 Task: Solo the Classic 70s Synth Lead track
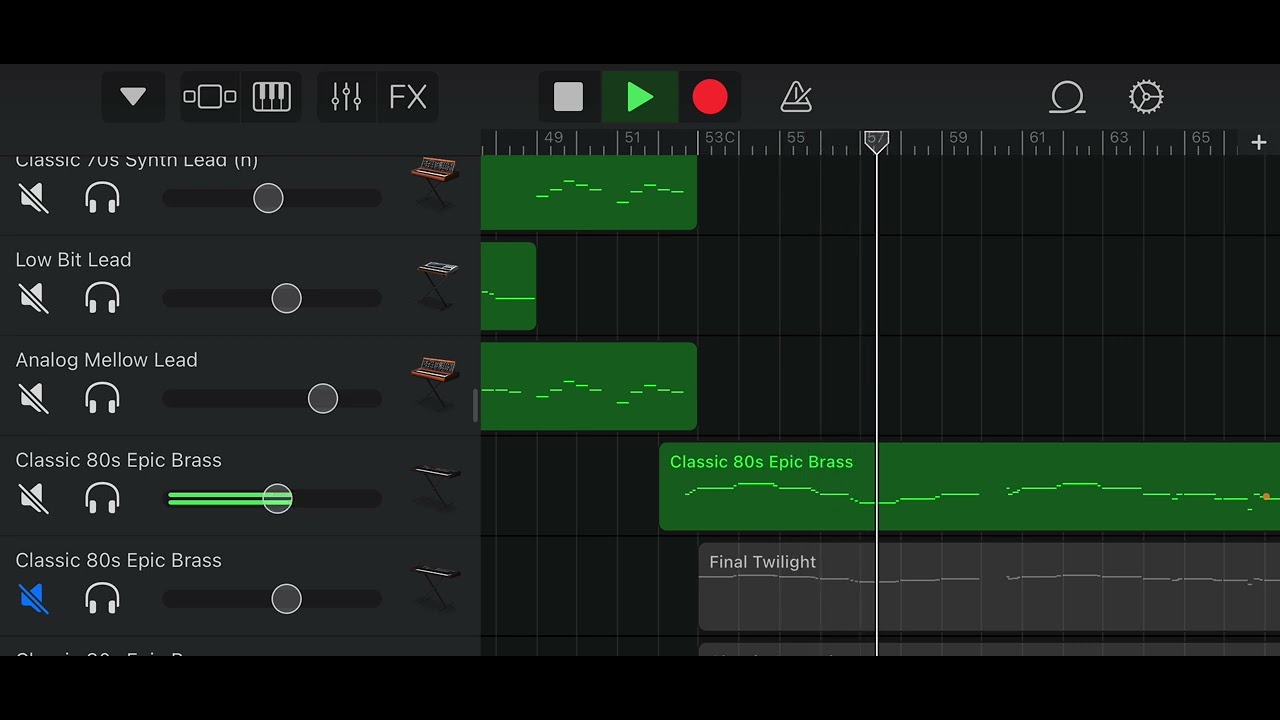click(103, 198)
